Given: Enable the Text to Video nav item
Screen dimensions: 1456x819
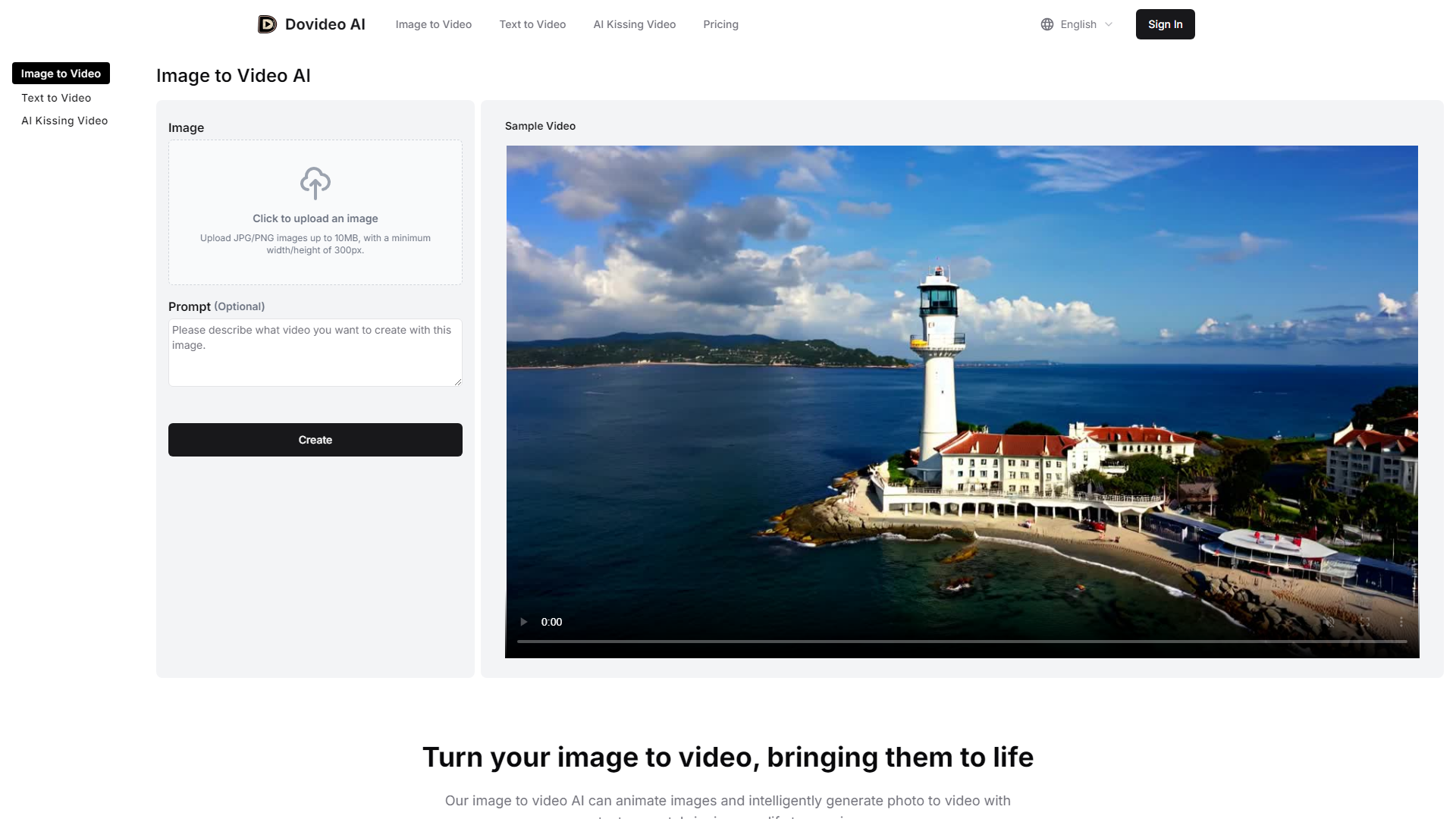Looking at the screenshot, I should (532, 24).
